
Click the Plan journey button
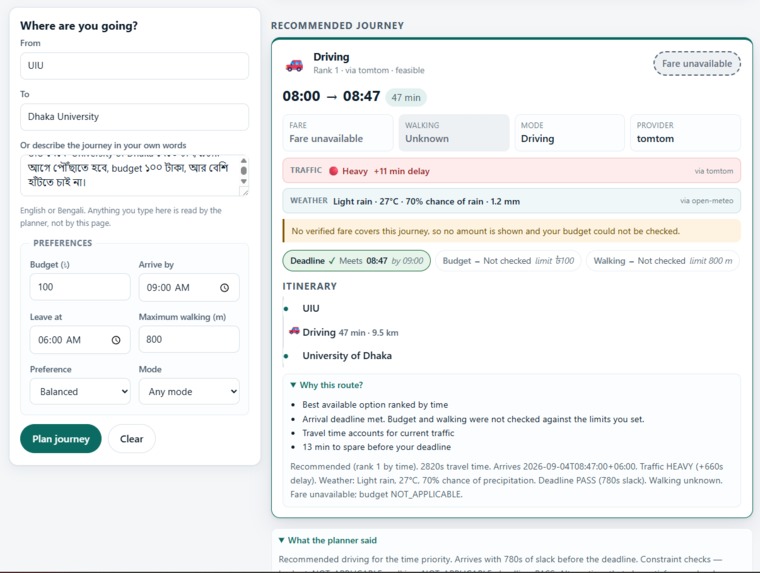61,439
